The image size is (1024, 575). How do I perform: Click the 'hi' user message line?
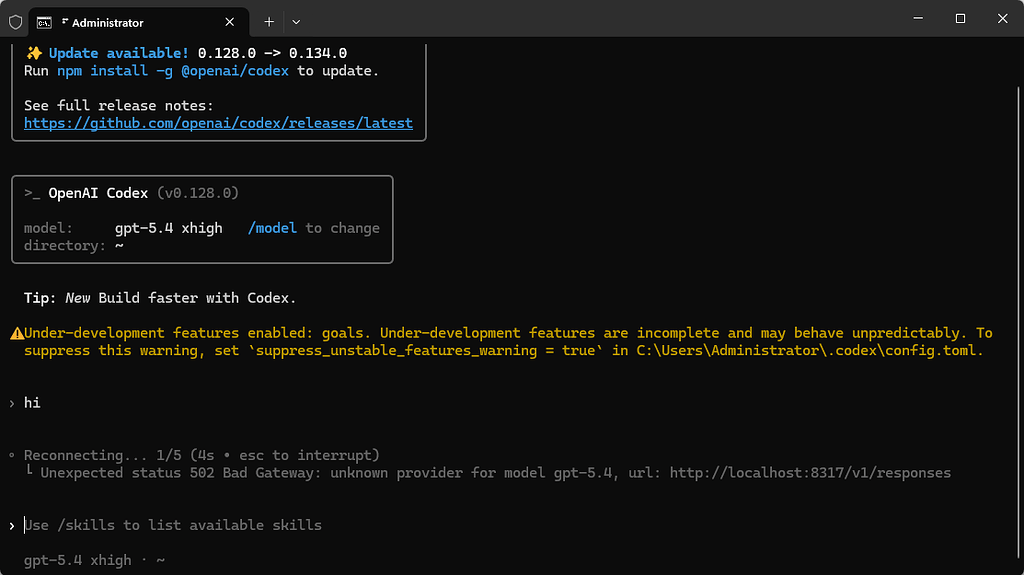(32, 402)
